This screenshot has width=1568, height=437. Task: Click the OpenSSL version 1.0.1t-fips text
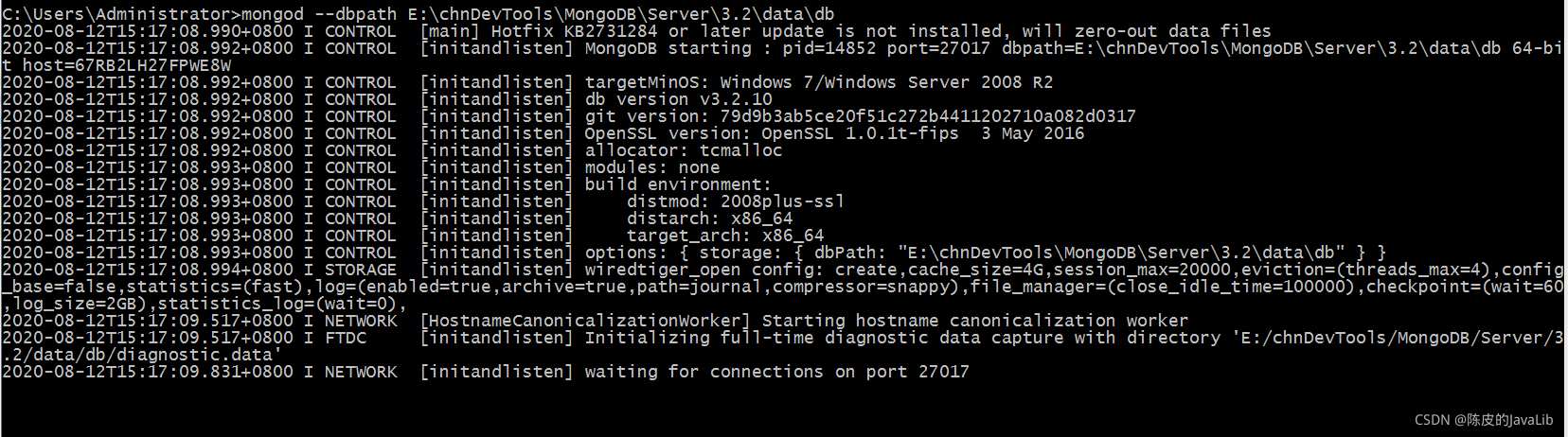point(834,133)
